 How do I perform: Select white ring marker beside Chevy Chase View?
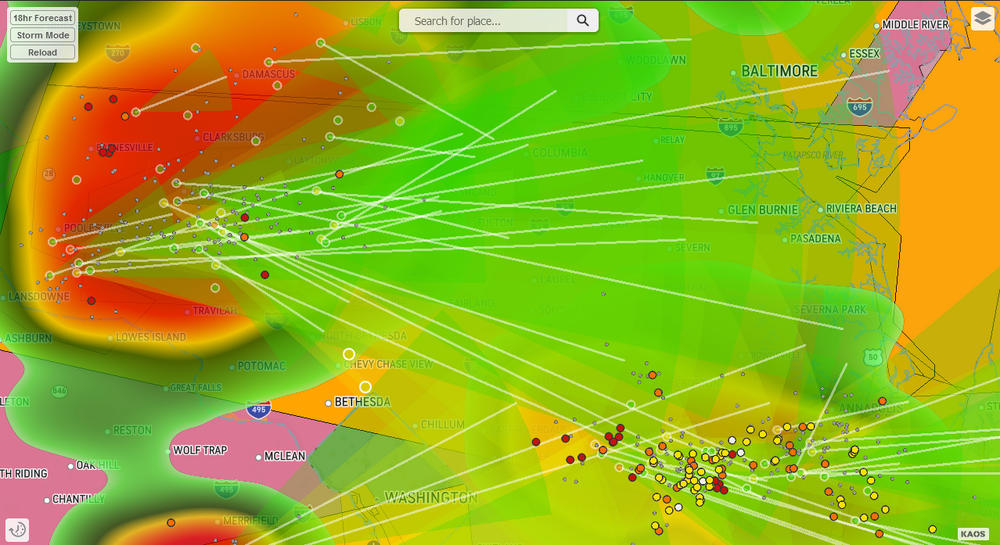349,354
